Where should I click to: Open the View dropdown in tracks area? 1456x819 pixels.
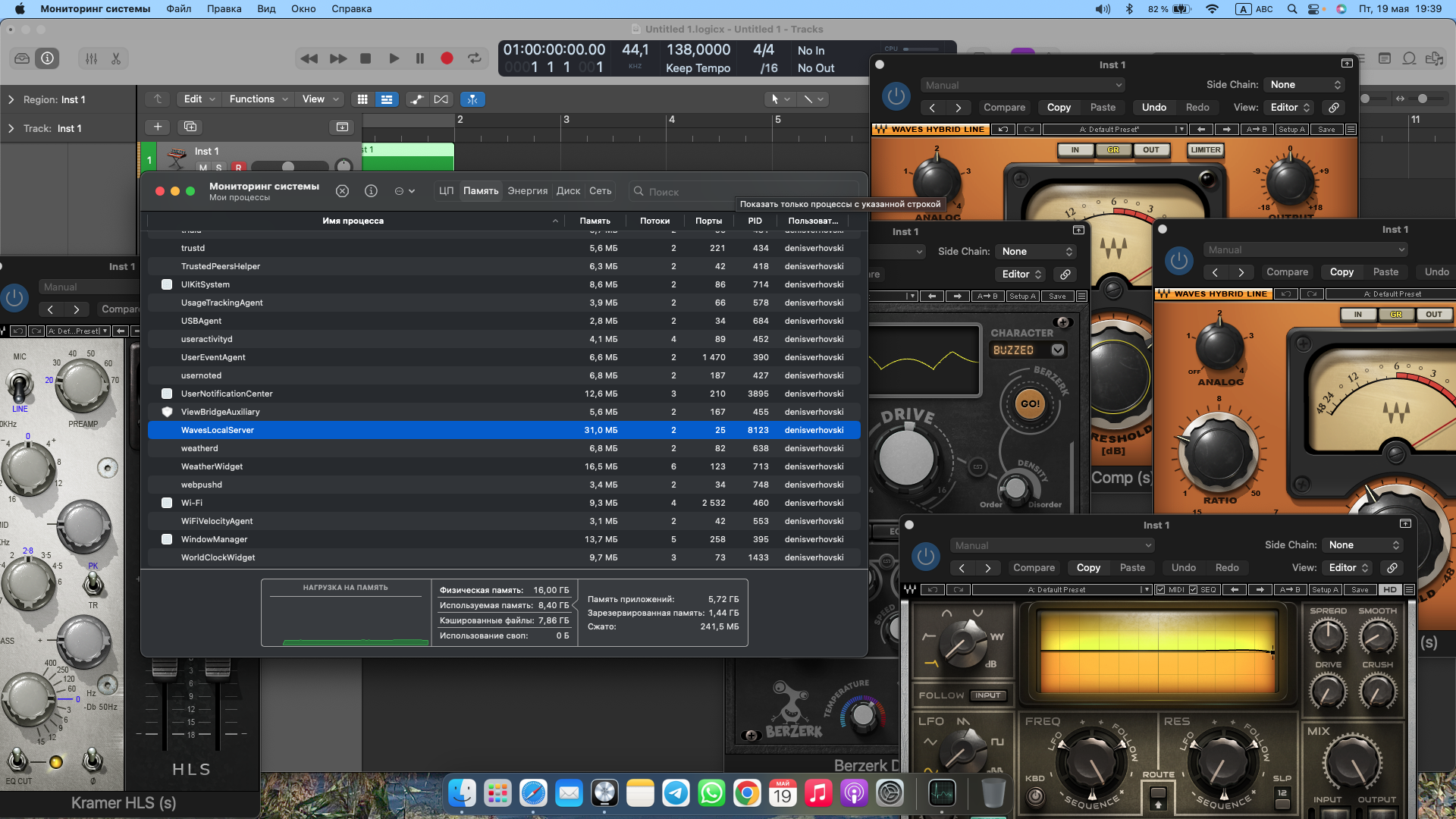(x=320, y=99)
